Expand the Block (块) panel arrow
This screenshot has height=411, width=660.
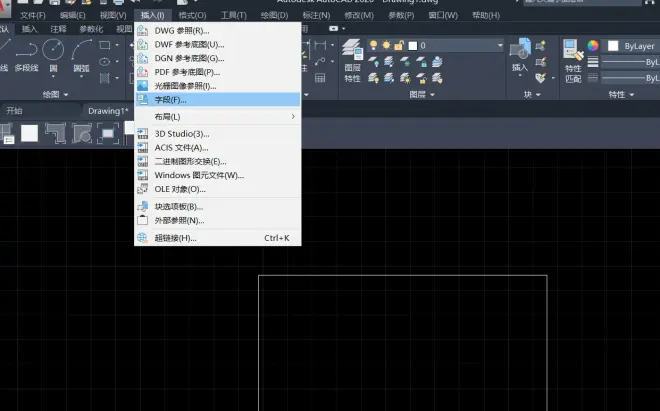coord(539,95)
